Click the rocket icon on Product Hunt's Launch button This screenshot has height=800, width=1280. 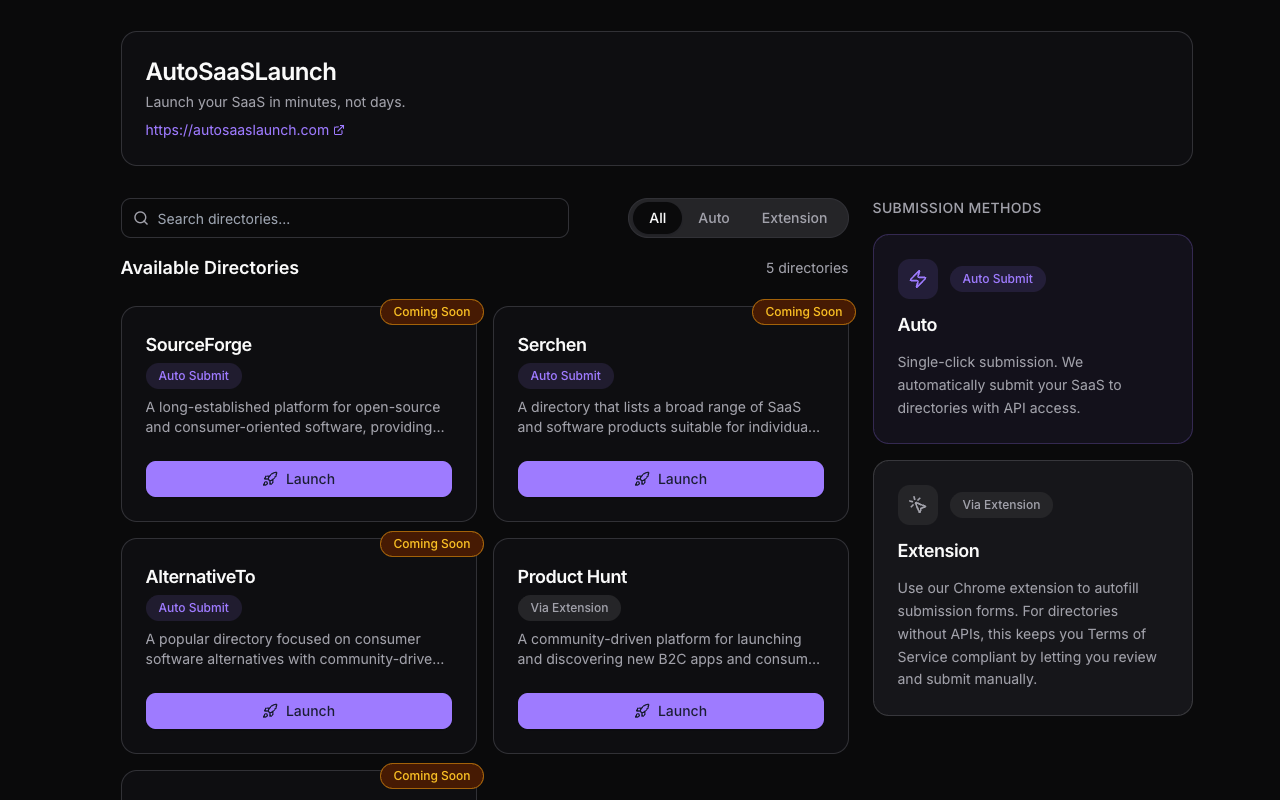pyautogui.click(x=642, y=710)
